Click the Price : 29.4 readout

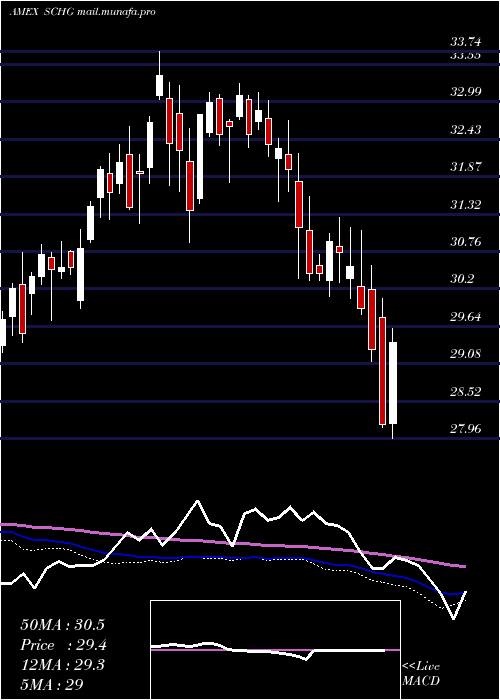63,645
